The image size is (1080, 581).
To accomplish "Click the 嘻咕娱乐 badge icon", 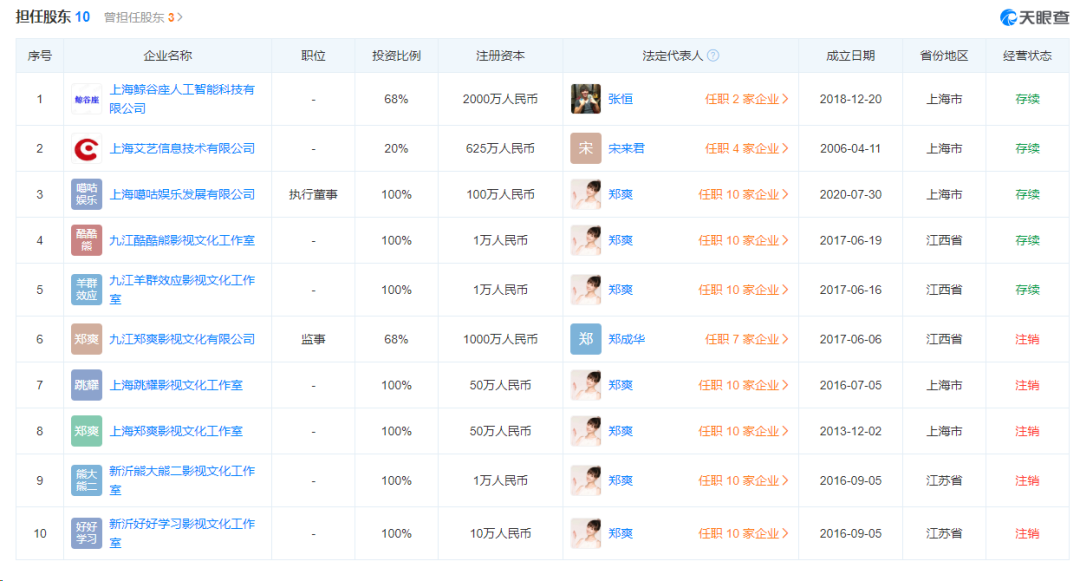I will pyautogui.click(x=86, y=195).
